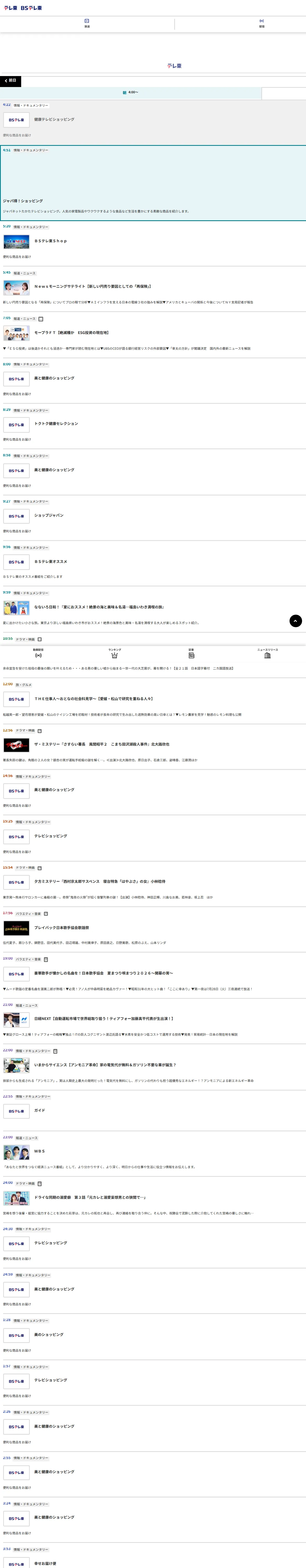Open the BSテレ東オススメ program at 9:56
This screenshot has height=1568, width=306.
pos(50,561)
